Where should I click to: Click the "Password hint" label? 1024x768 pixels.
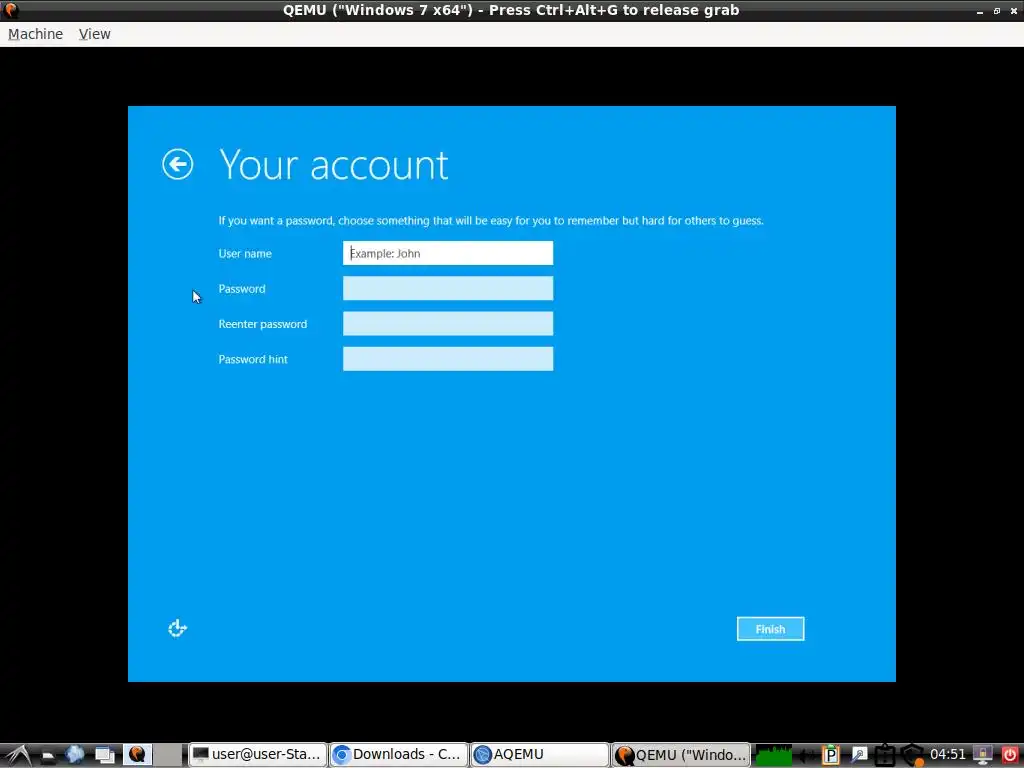(x=253, y=359)
